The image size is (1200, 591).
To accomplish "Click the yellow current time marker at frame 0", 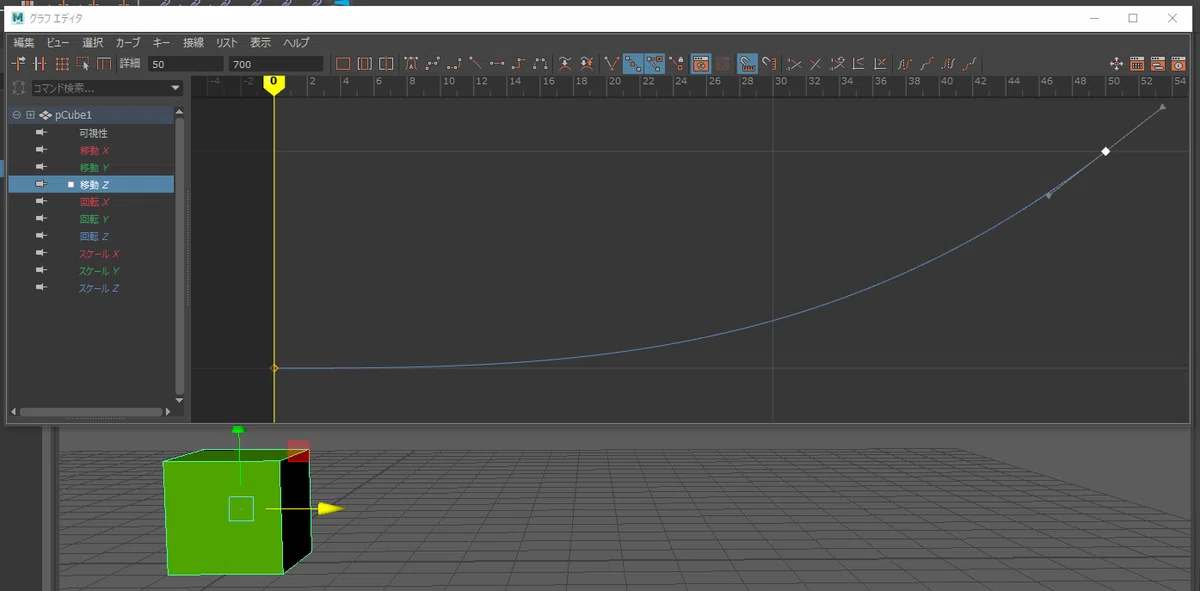I will point(273,85).
